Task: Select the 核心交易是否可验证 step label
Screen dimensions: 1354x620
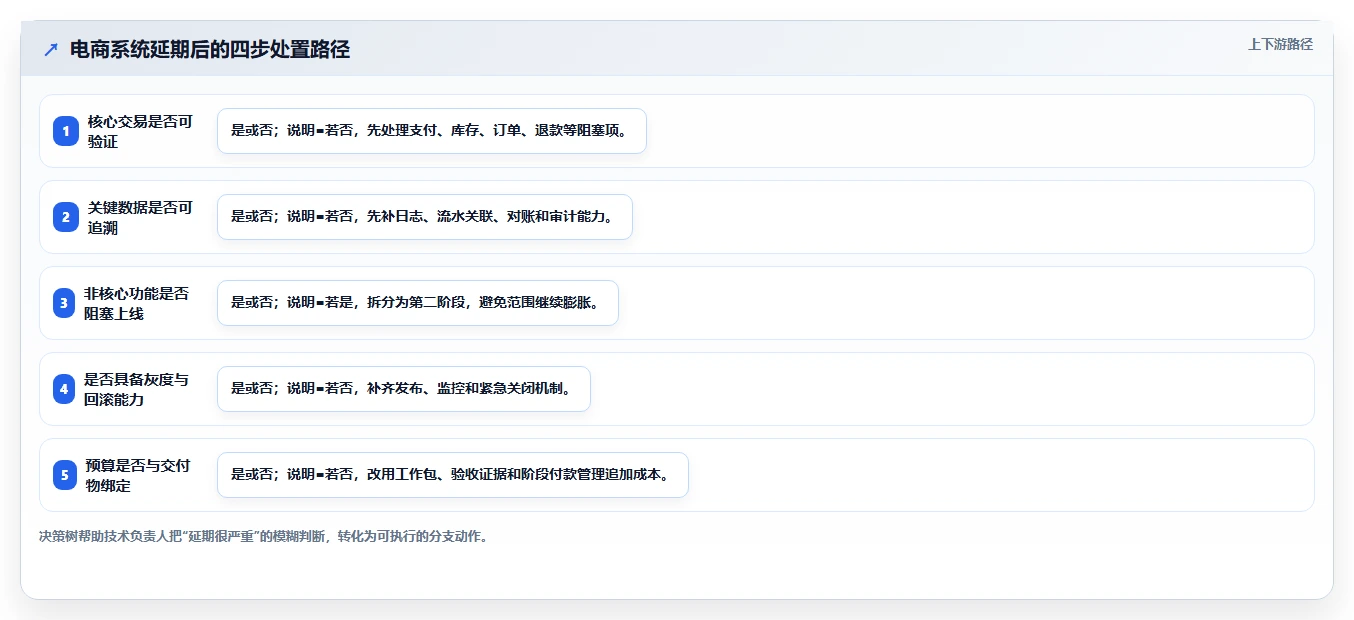Action: pos(140,131)
